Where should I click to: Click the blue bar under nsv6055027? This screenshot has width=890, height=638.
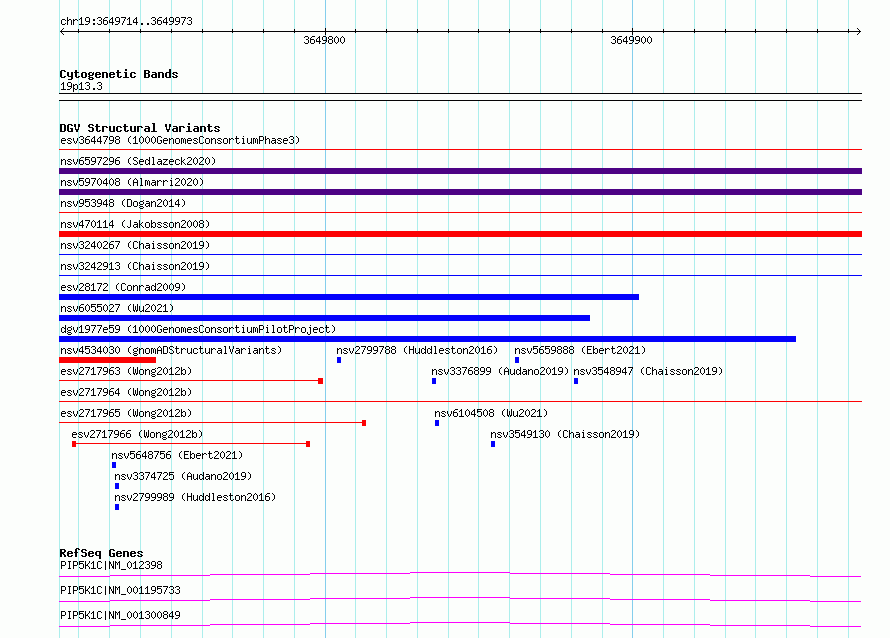325,318
